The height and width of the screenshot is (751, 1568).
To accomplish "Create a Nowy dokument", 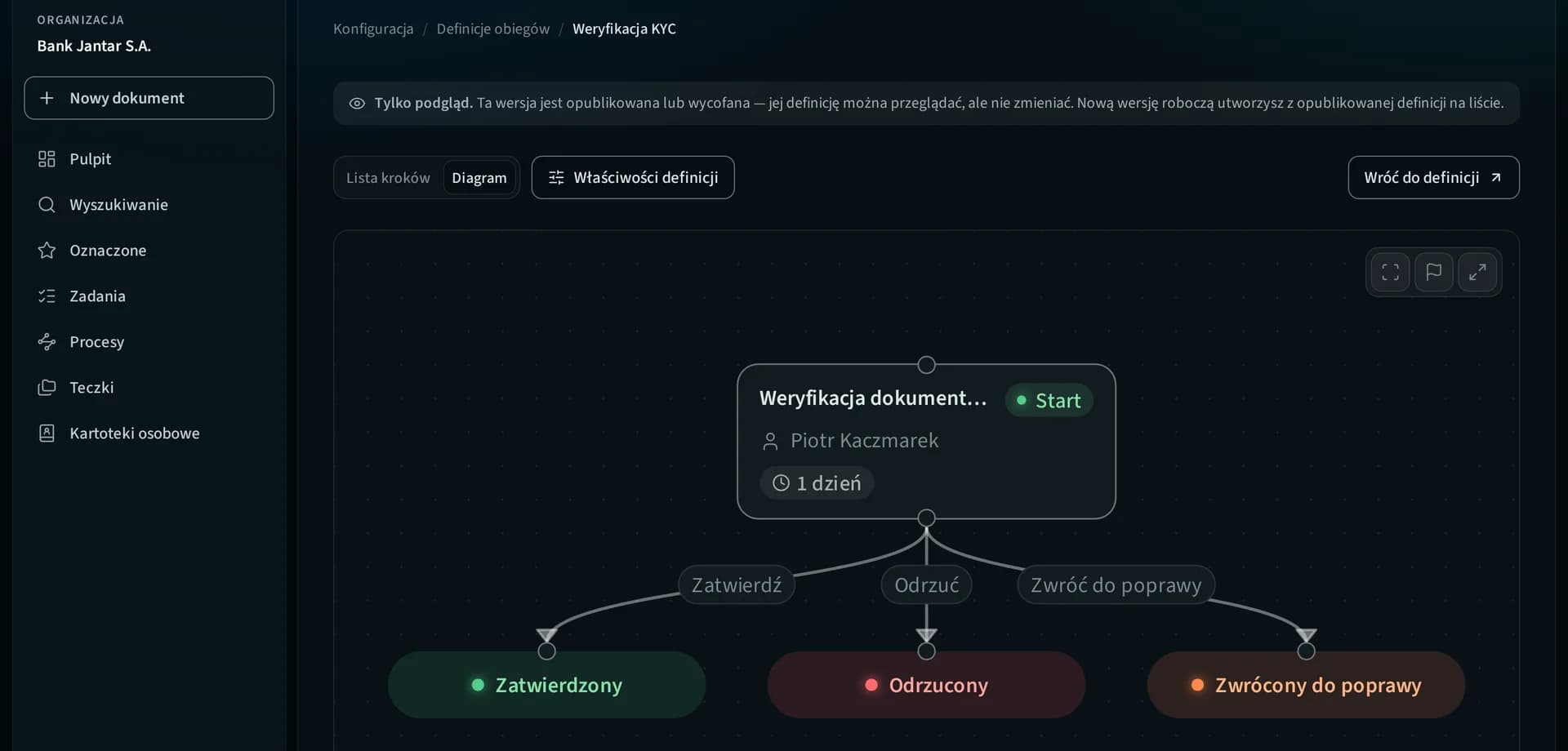I will 149,98.
